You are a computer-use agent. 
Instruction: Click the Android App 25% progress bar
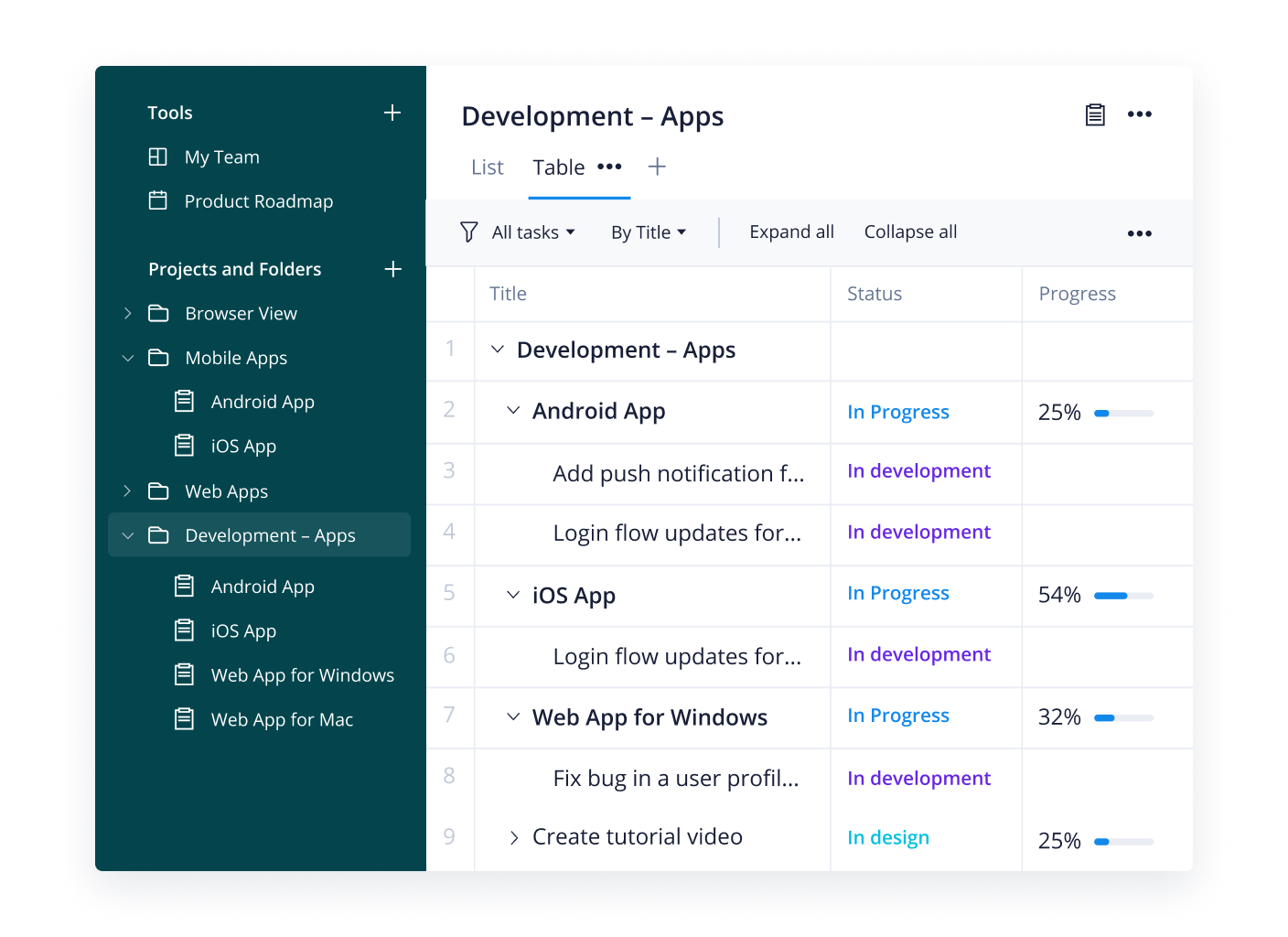1123,414
